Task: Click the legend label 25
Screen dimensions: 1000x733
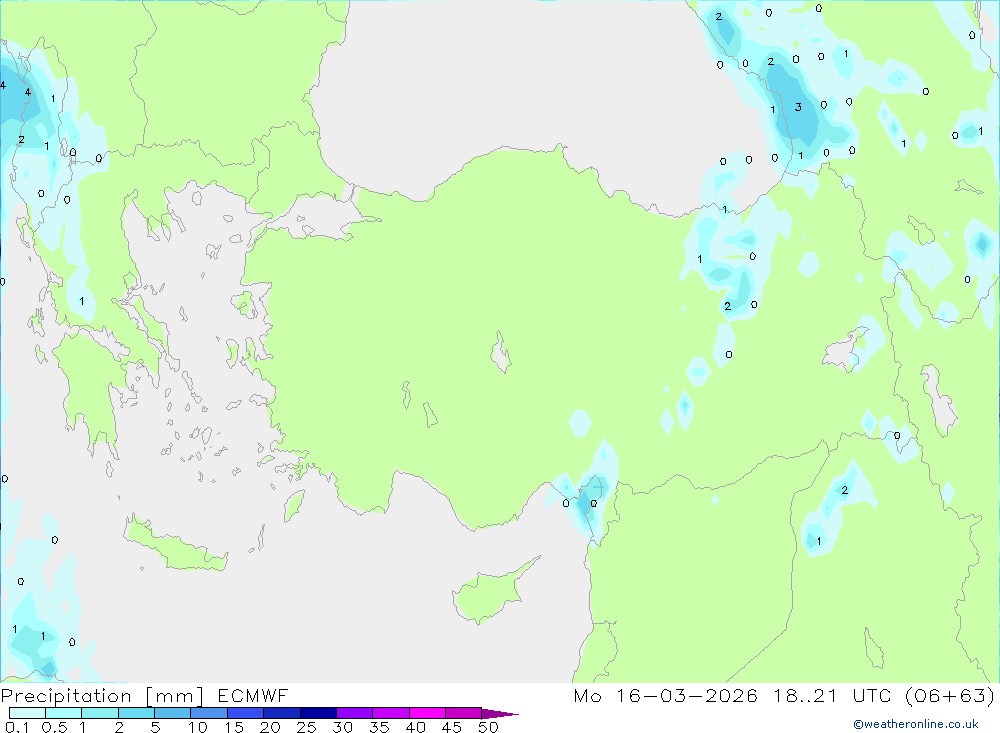Action: [x=307, y=727]
